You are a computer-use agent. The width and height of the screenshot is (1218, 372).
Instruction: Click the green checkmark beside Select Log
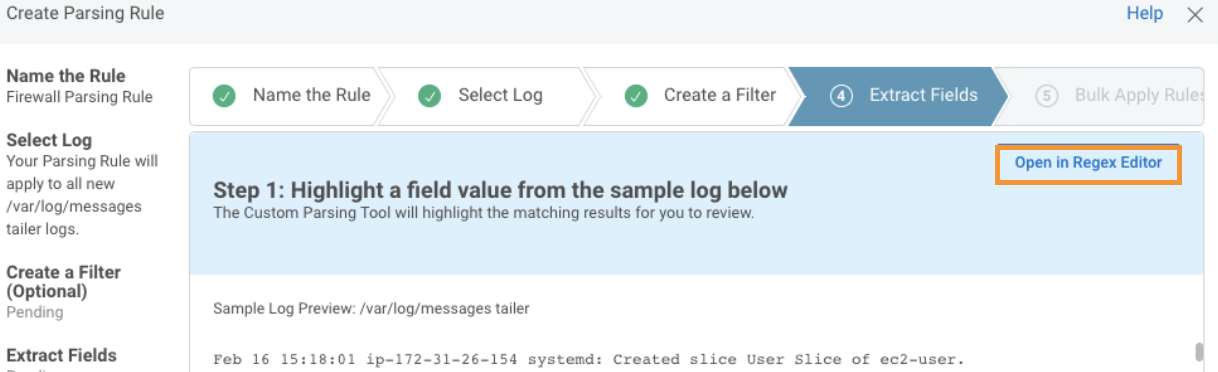click(430, 96)
